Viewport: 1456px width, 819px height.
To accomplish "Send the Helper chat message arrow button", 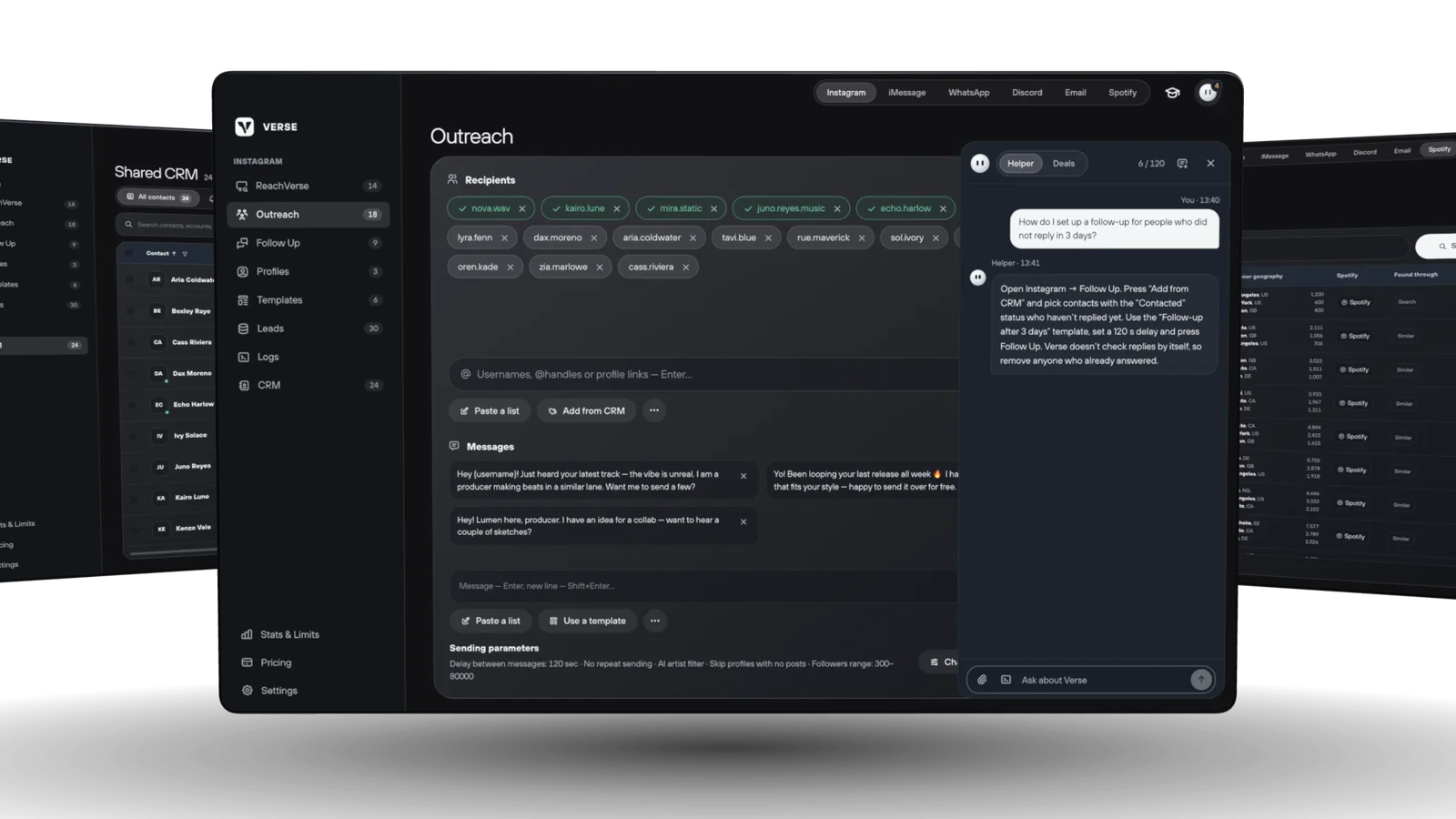I will point(1201,680).
